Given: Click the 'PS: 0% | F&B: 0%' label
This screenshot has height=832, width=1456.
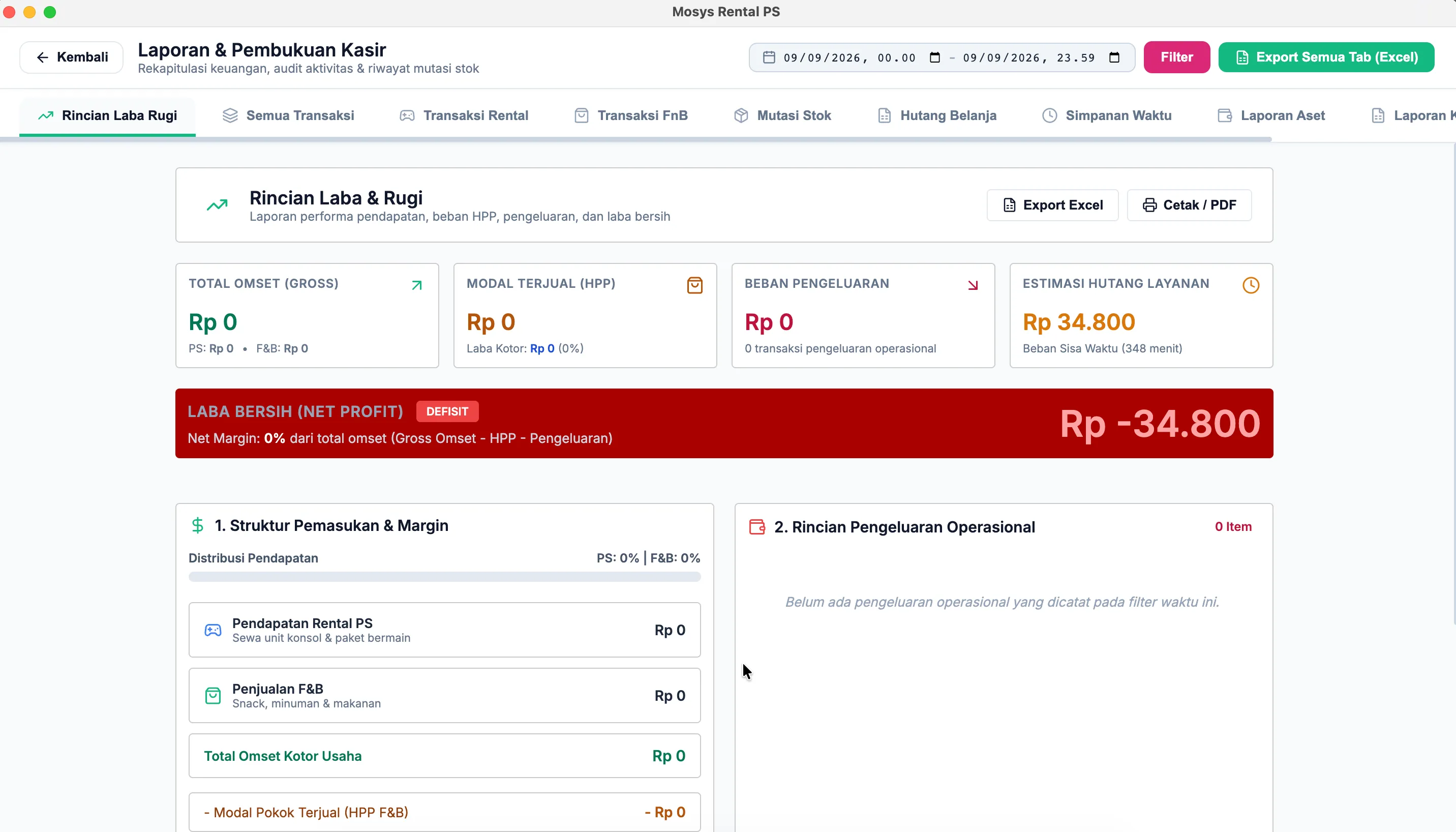Looking at the screenshot, I should click(x=648, y=558).
